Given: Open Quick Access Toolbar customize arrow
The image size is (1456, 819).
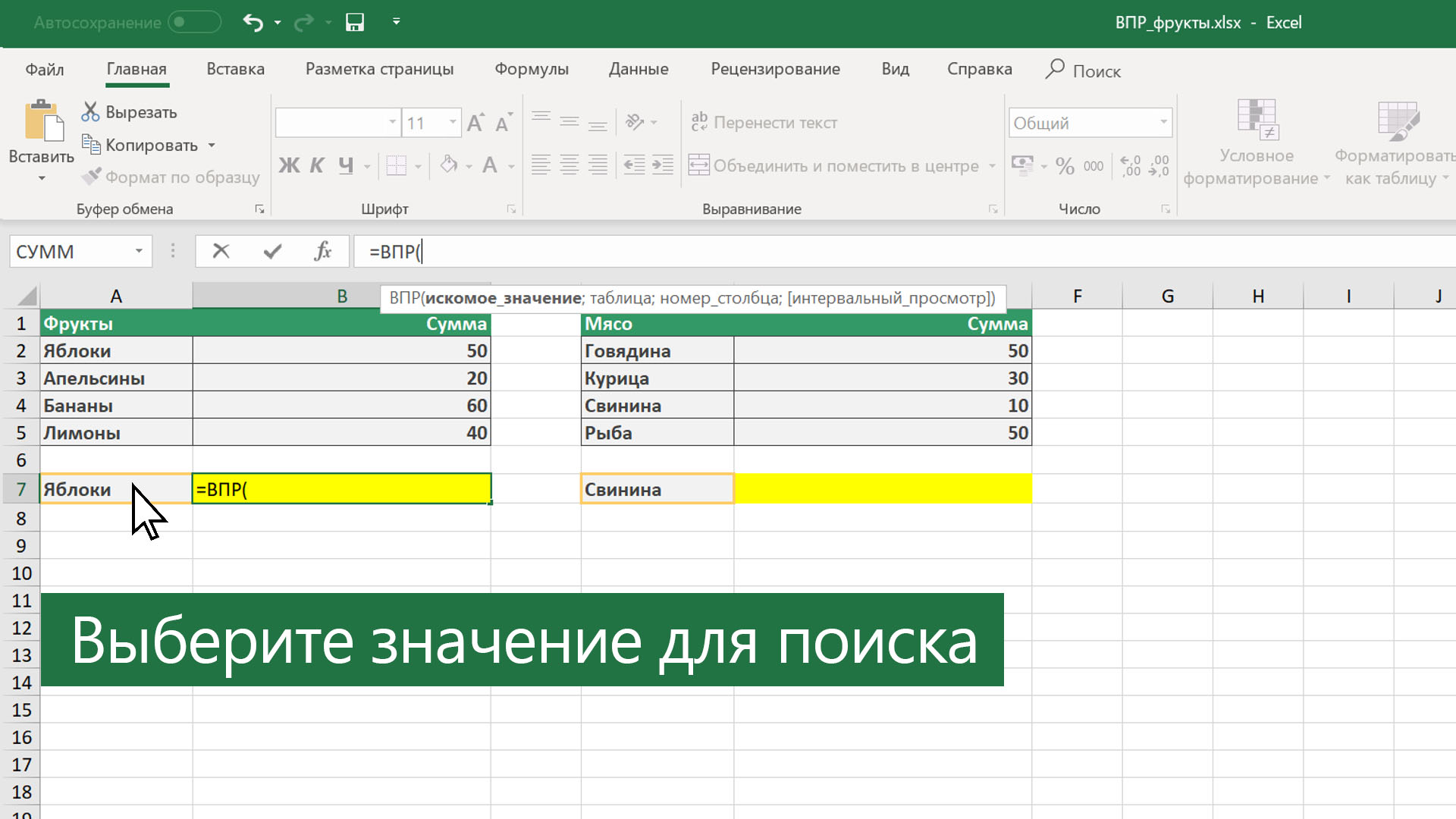Looking at the screenshot, I should point(396,21).
